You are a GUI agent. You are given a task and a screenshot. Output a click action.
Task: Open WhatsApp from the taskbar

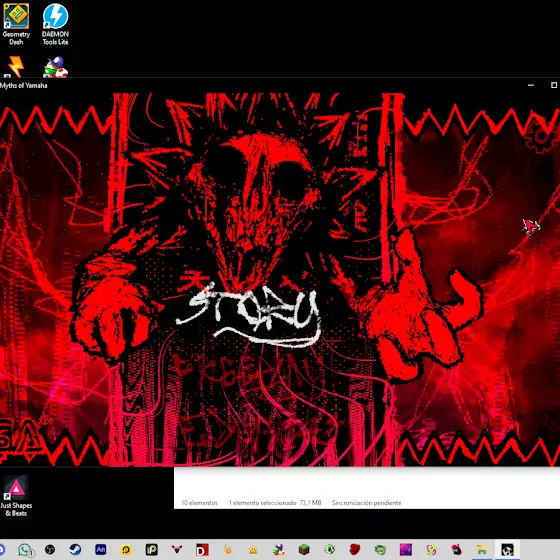[25, 550]
